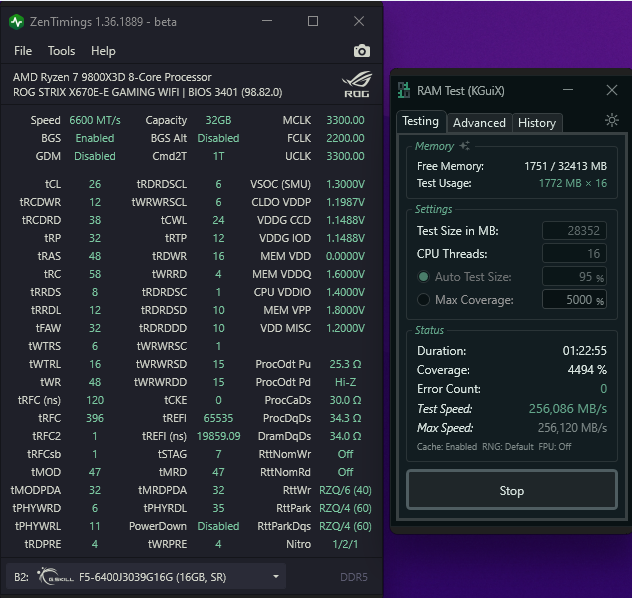Select the Auto Test Size radio button
The width and height of the screenshot is (632, 598).
click(423, 277)
